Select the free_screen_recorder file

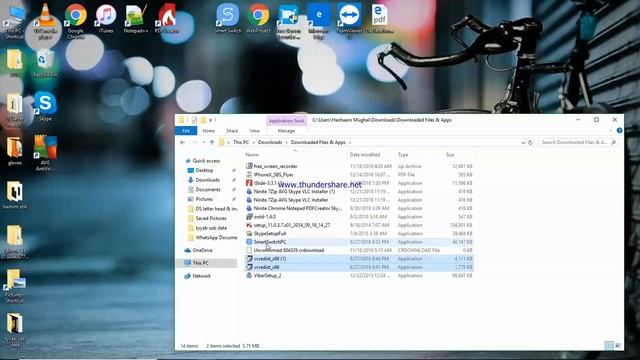point(359,166)
